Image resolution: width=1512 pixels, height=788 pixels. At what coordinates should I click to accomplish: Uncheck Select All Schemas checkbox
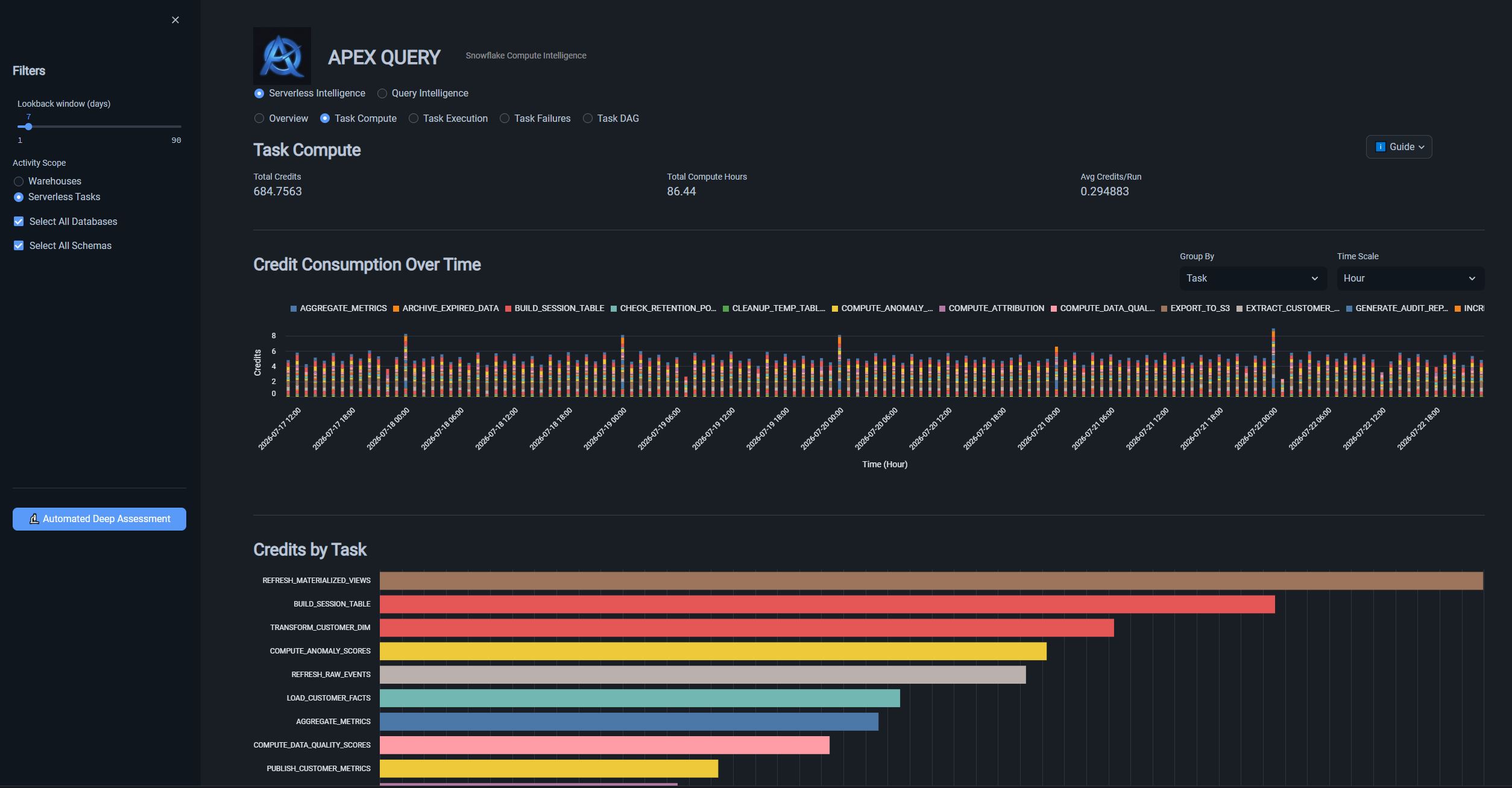[19, 245]
